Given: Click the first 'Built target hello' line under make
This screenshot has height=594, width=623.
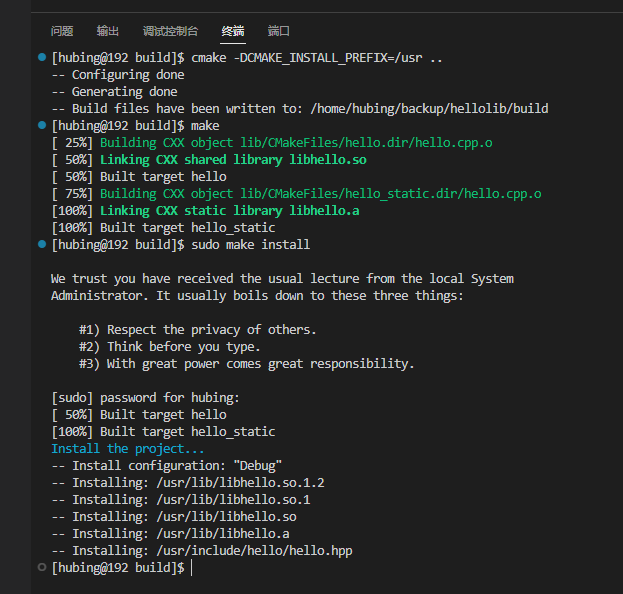Looking at the screenshot, I should (139, 177).
